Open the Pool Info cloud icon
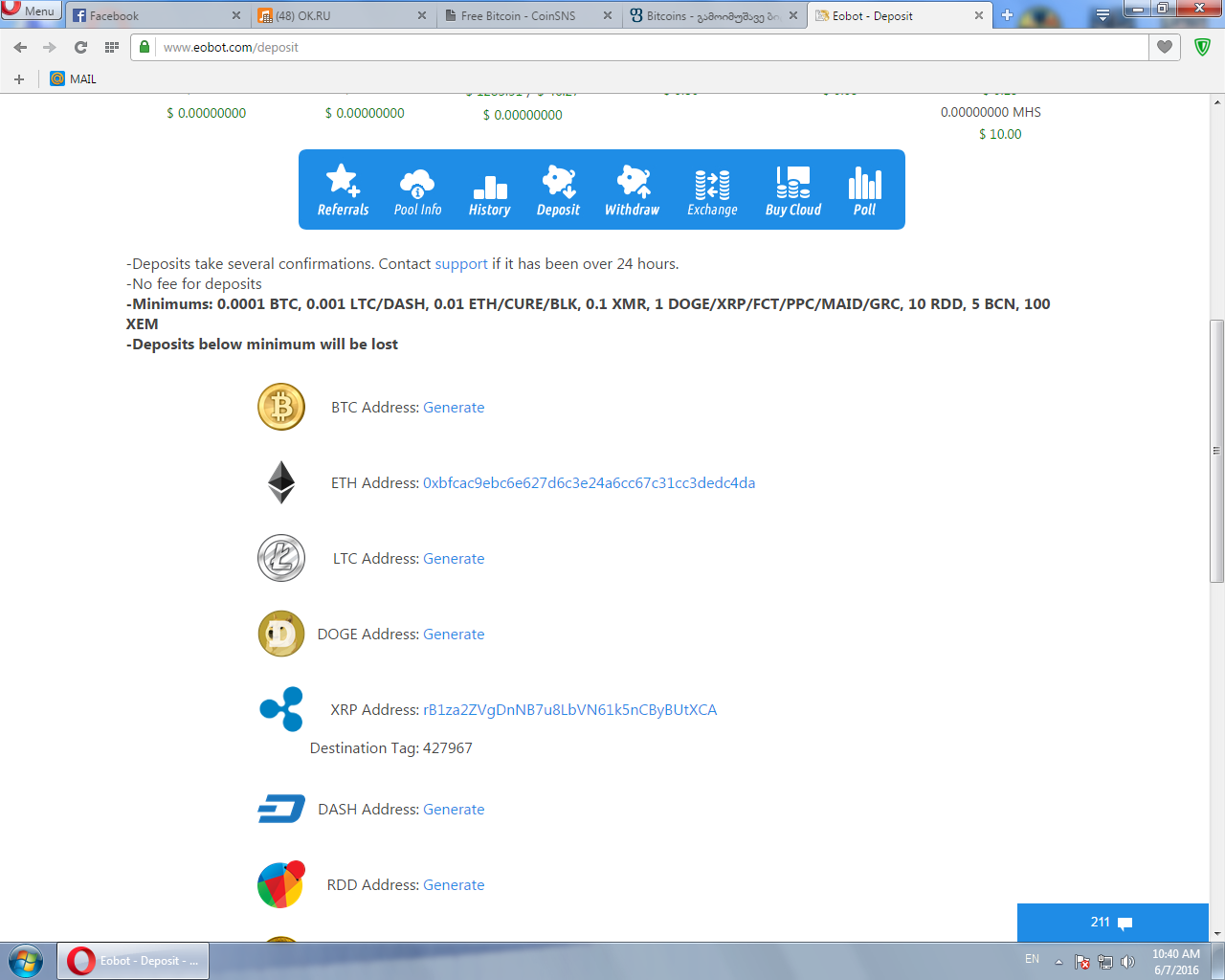 point(417,189)
